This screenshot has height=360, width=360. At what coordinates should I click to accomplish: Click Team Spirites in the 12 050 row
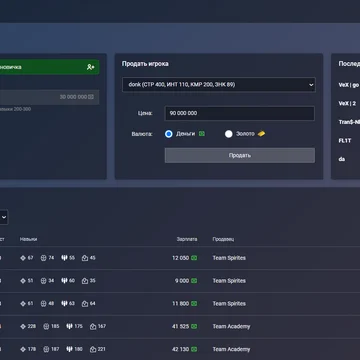pyautogui.click(x=229, y=258)
